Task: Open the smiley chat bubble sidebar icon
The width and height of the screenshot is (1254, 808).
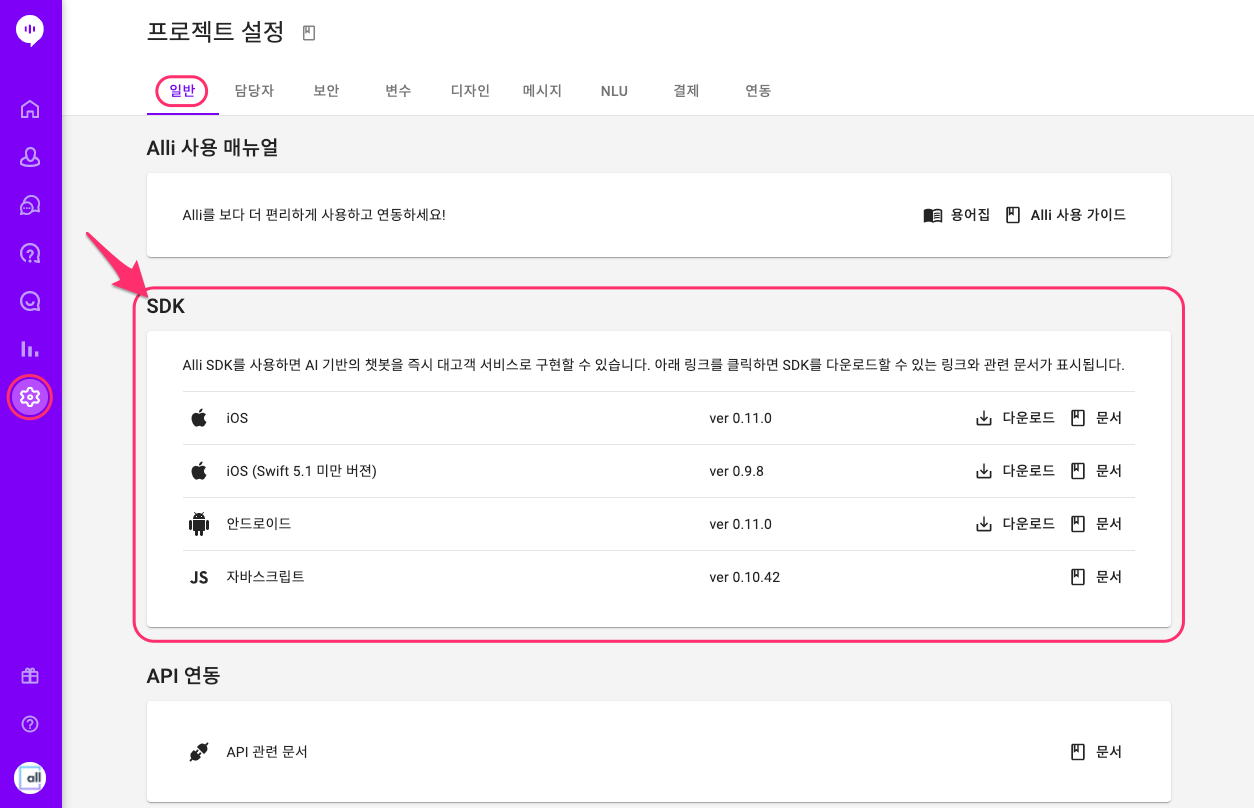Action: coord(30,301)
